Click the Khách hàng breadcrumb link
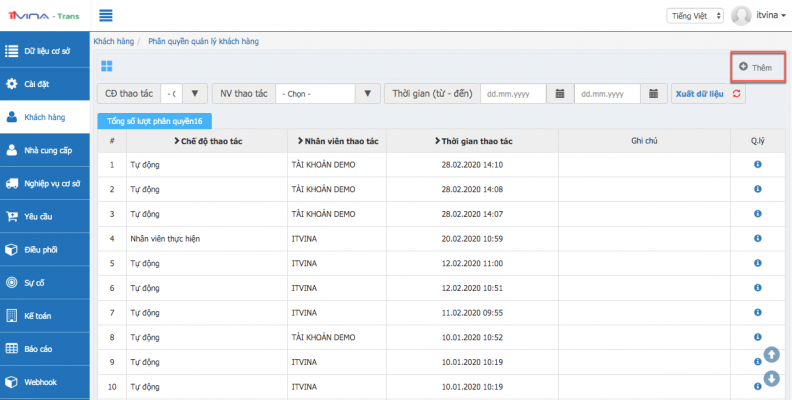Screen dimensions: 792x400 coord(112,43)
